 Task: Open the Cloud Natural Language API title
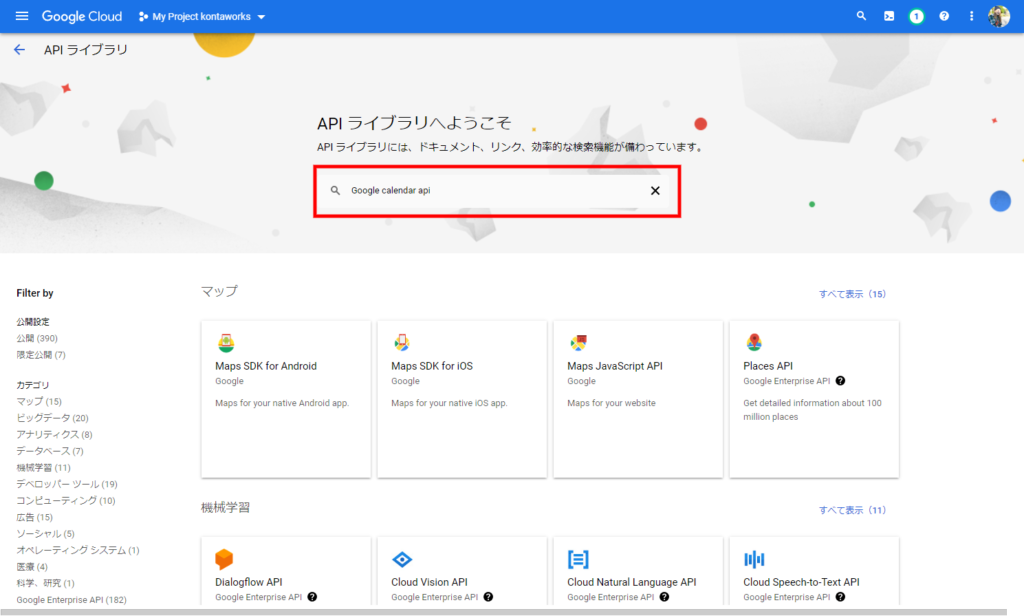[x=632, y=582]
